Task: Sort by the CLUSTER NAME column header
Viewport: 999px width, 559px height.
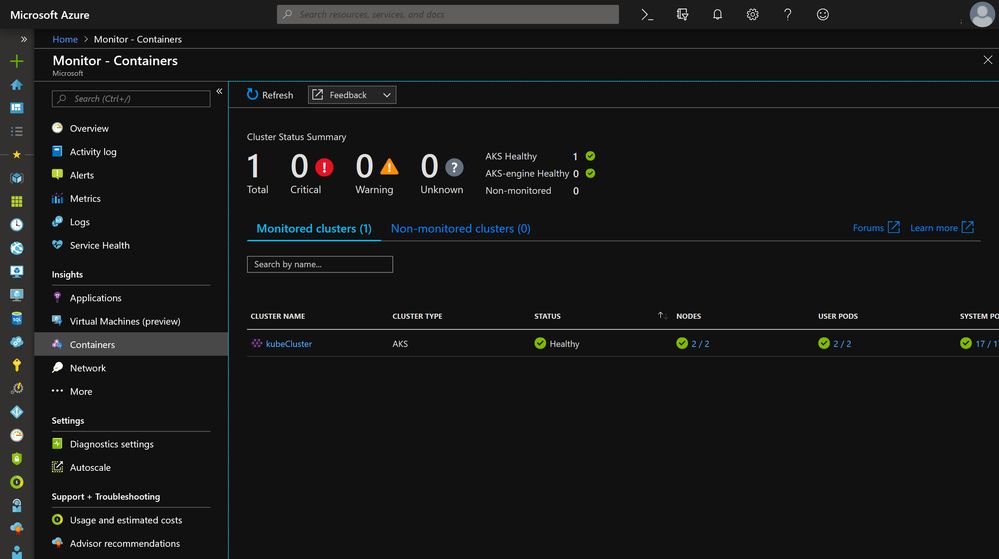Action: 278,316
